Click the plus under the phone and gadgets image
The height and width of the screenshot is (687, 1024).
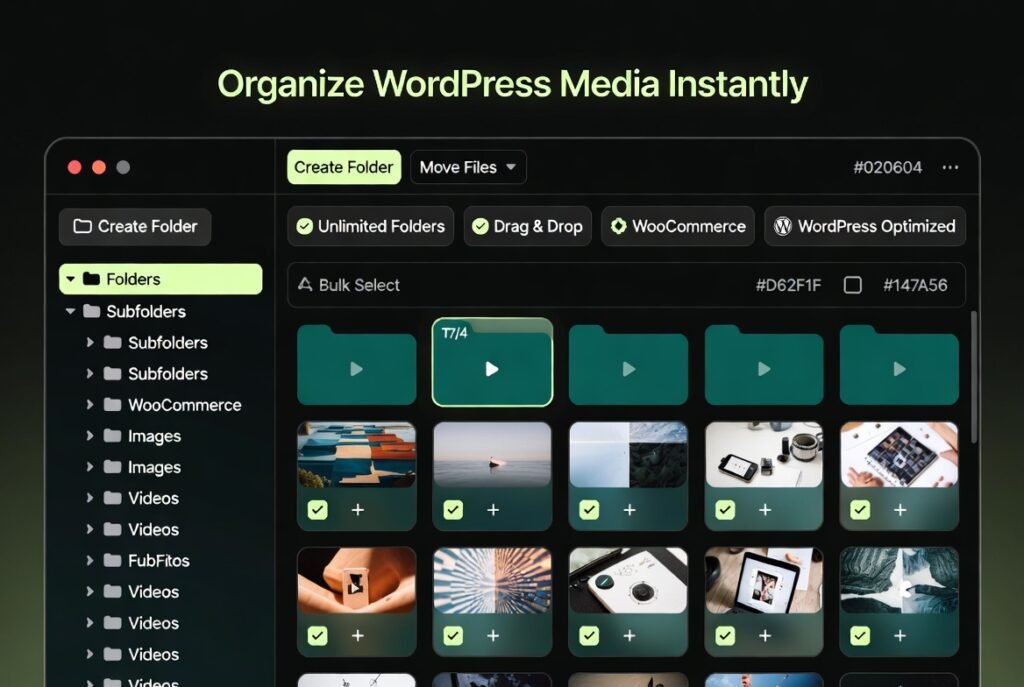[x=765, y=509]
